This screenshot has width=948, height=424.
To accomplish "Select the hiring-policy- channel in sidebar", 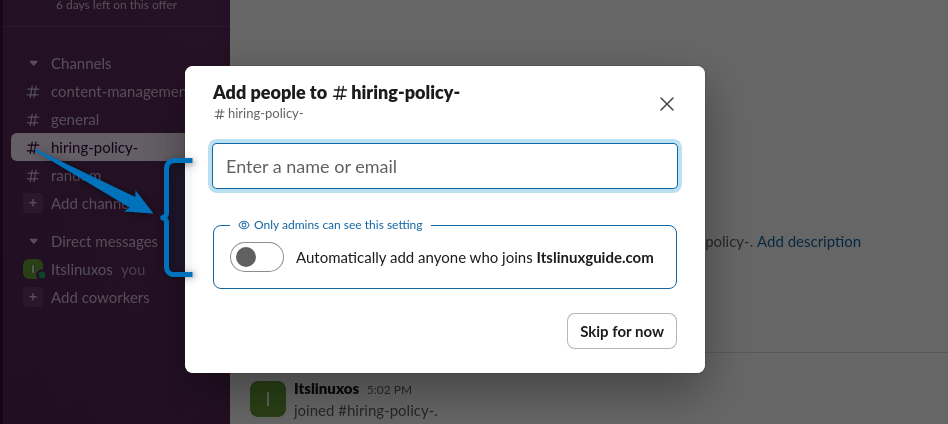I will coord(95,148).
